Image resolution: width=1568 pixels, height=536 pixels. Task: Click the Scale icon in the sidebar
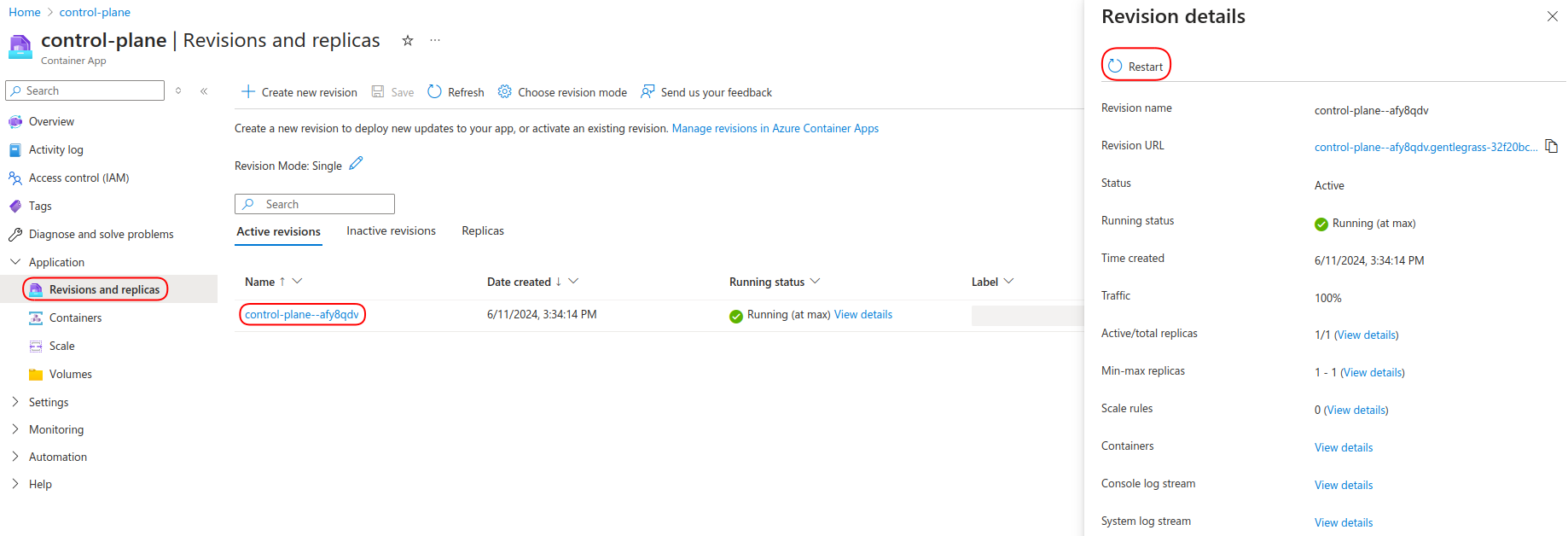click(x=36, y=346)
